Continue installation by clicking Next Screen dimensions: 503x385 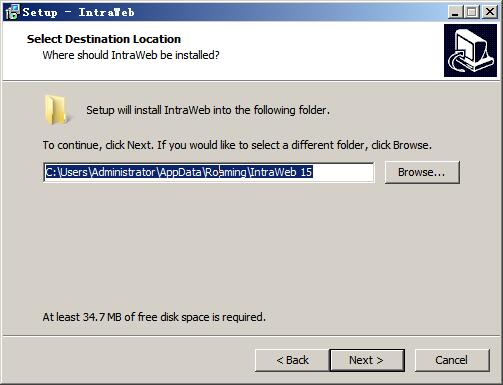point(367,360)
